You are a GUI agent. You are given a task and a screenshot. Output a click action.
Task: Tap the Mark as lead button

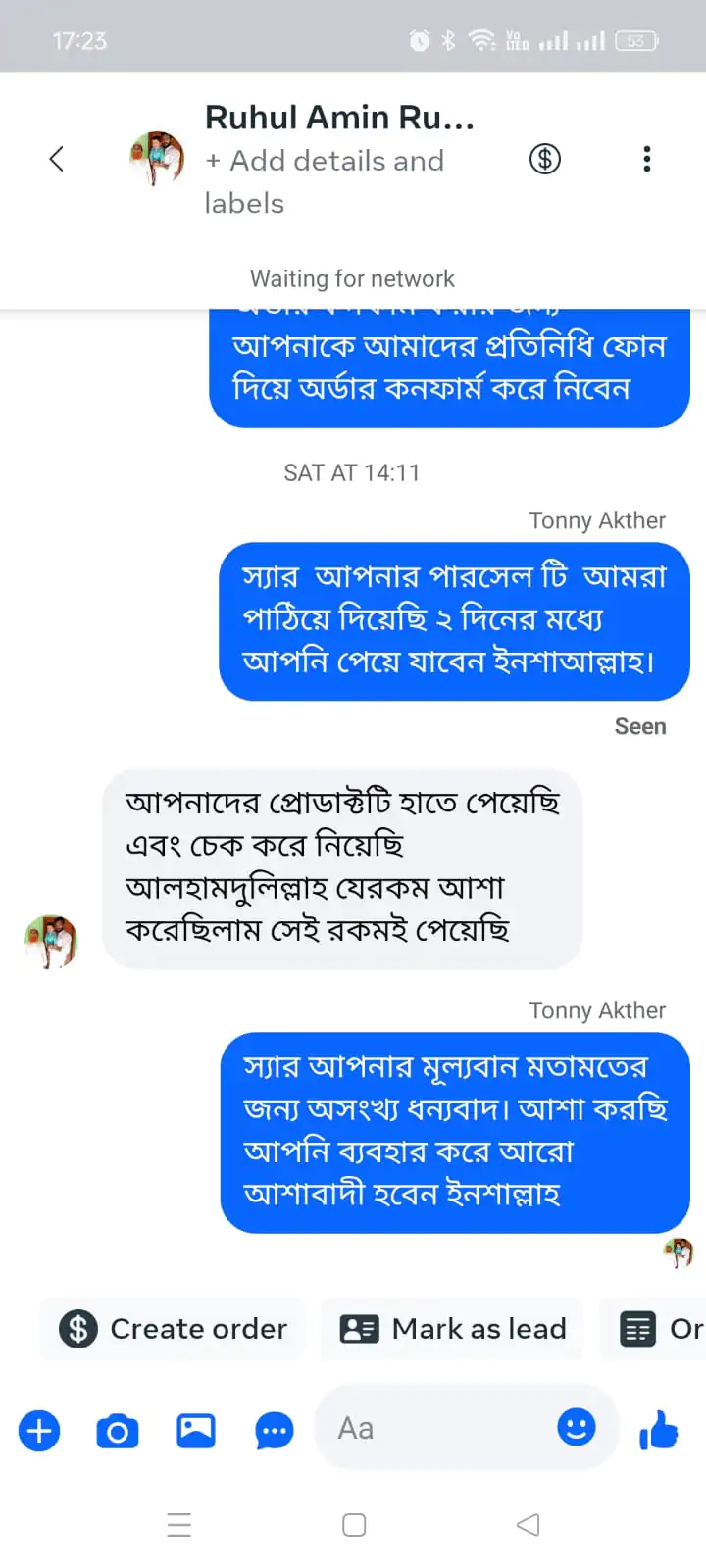coord(453,1329)
